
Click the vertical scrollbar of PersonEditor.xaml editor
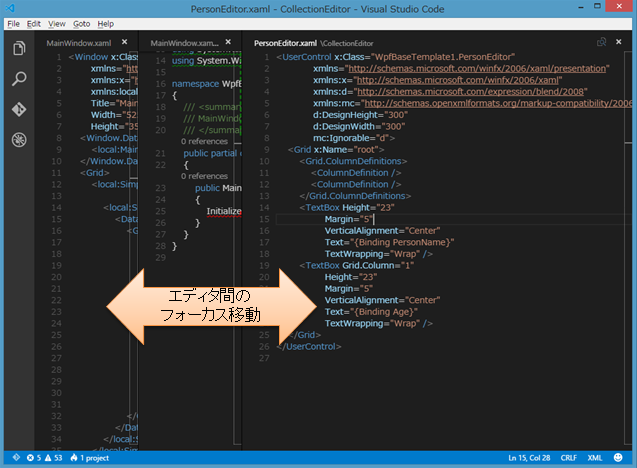point(628,248)
